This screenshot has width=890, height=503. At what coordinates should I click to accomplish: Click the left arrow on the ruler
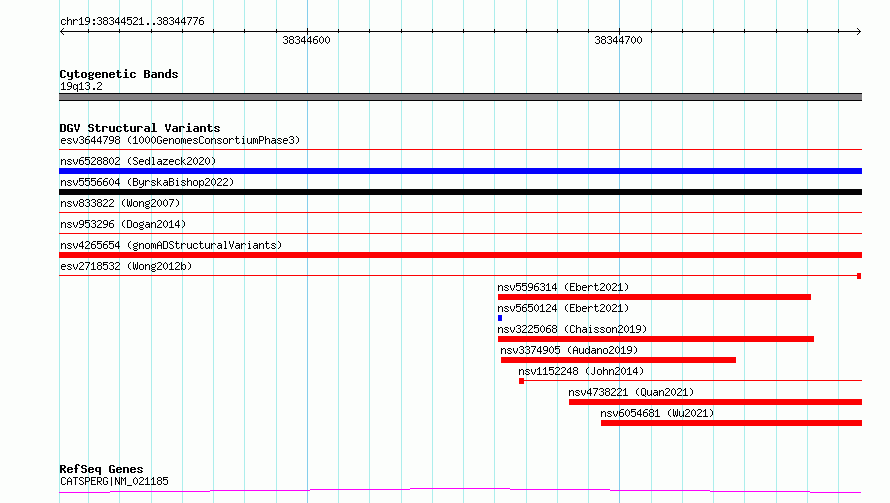pyautogui.click(x=63, y=32)
